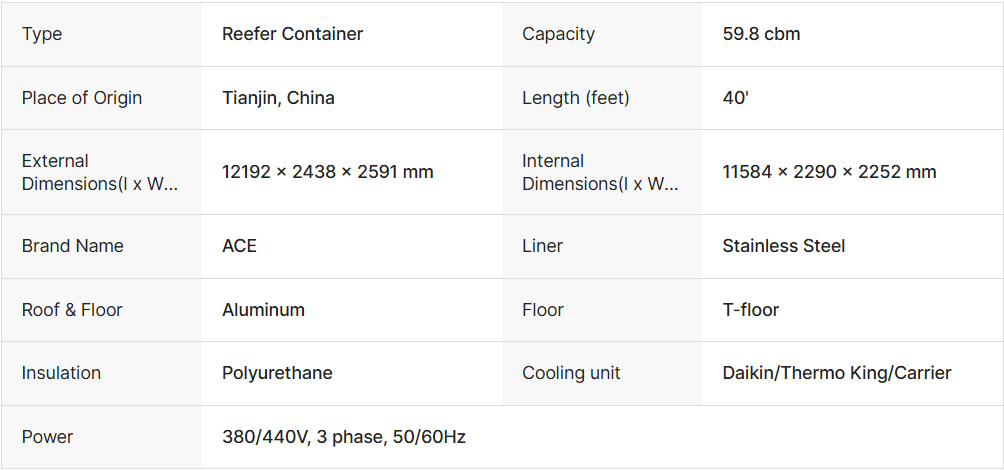Select the 'Daikin/Thermo King/Carrier' cooling unit value
This screenshot has width=1004, height=470.
(x=836, y=373)
